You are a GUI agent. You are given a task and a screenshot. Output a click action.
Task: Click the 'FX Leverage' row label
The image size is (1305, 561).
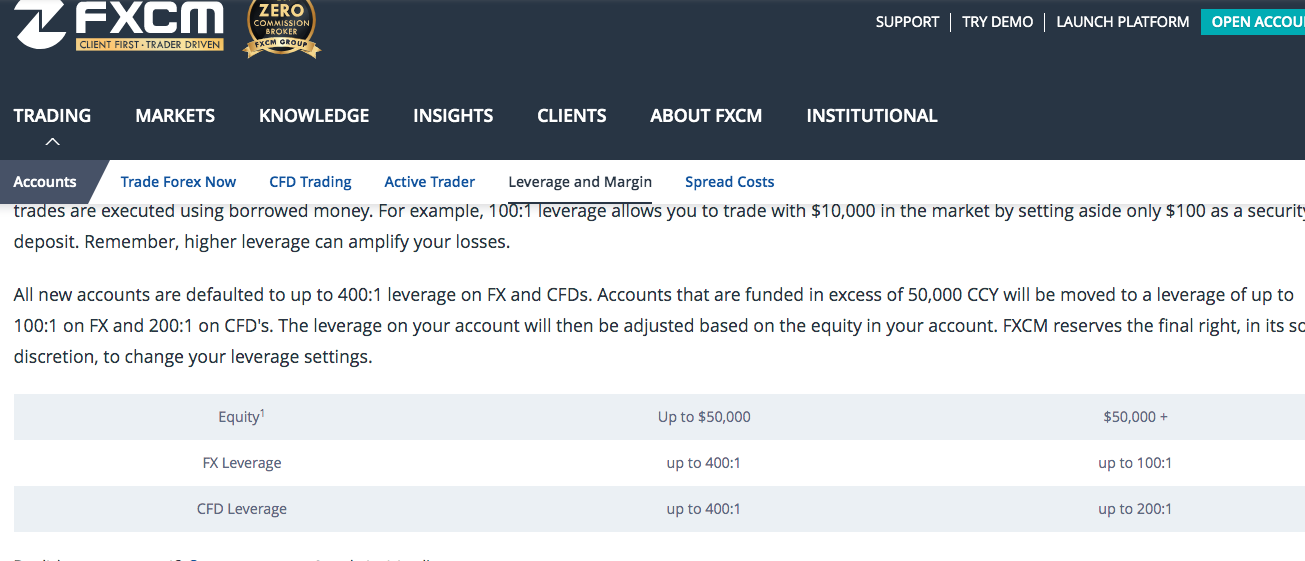click(x=241, y=463)
